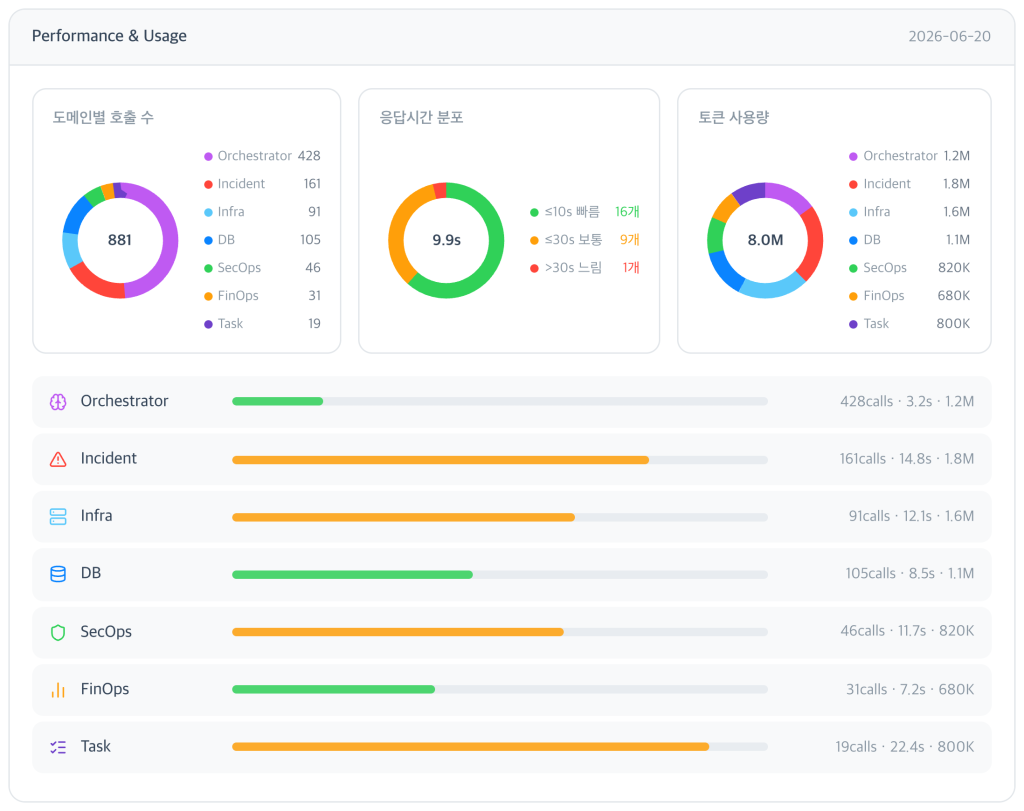The width and height of the screenshot is (1024, 811).
Task: Select the ≤10s 빠름 legend entry
Action: [x=584, y=212]
